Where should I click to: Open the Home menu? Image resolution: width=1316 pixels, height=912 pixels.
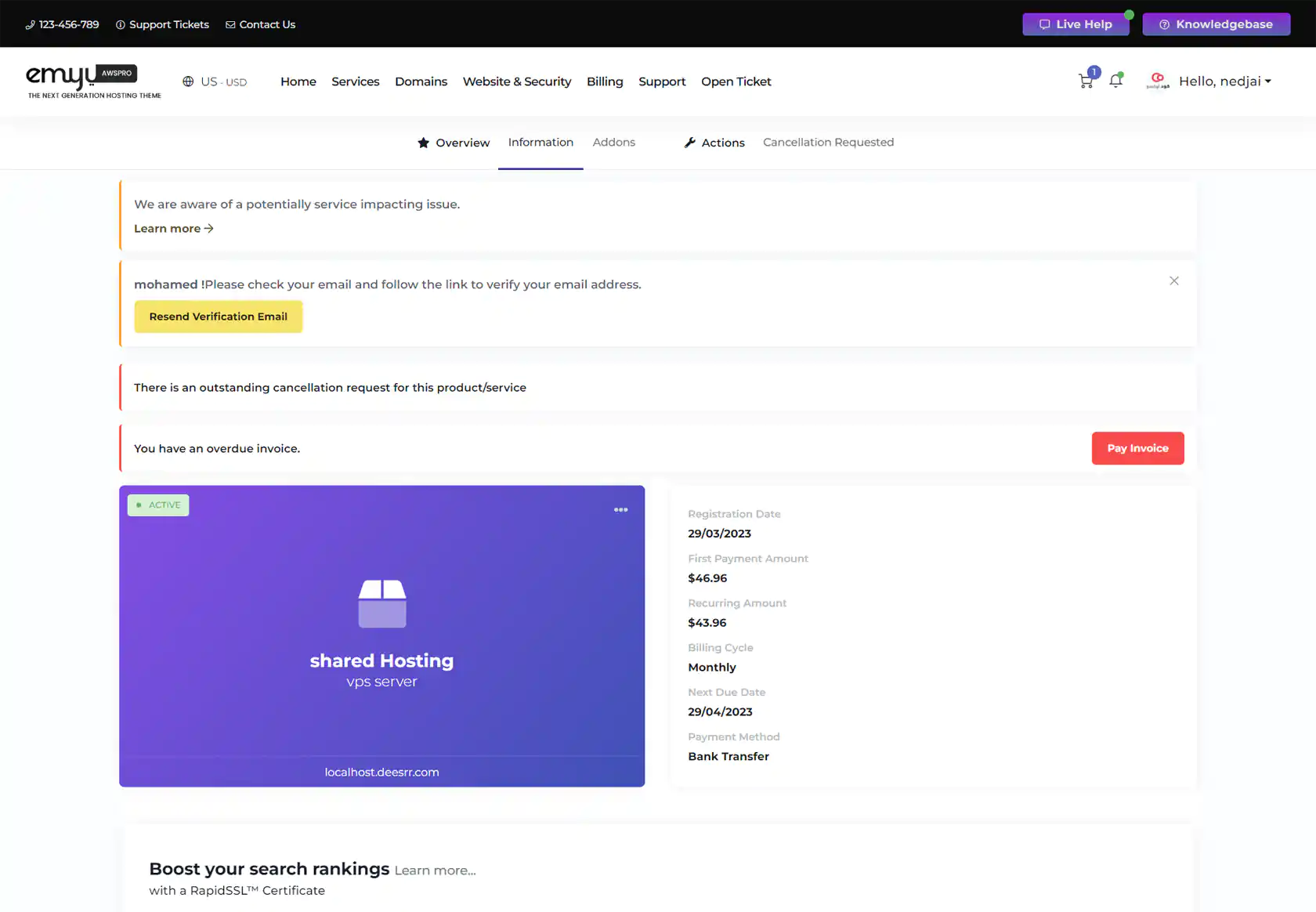point(298,81)
